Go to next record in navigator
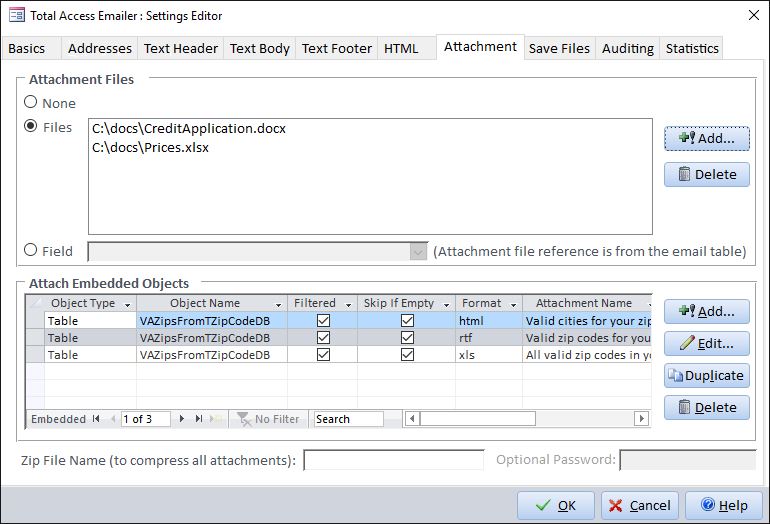 (182, 419)
